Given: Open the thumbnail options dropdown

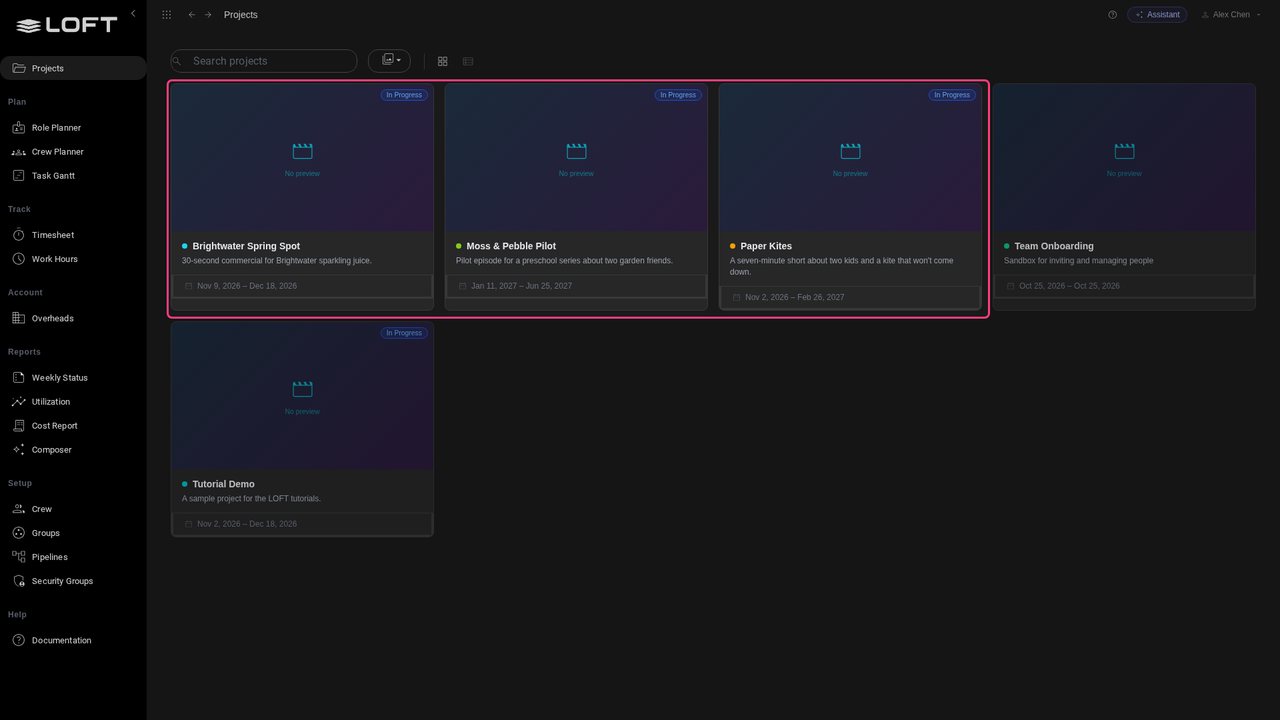Looking at the screenshot, I should coord(389,61).
